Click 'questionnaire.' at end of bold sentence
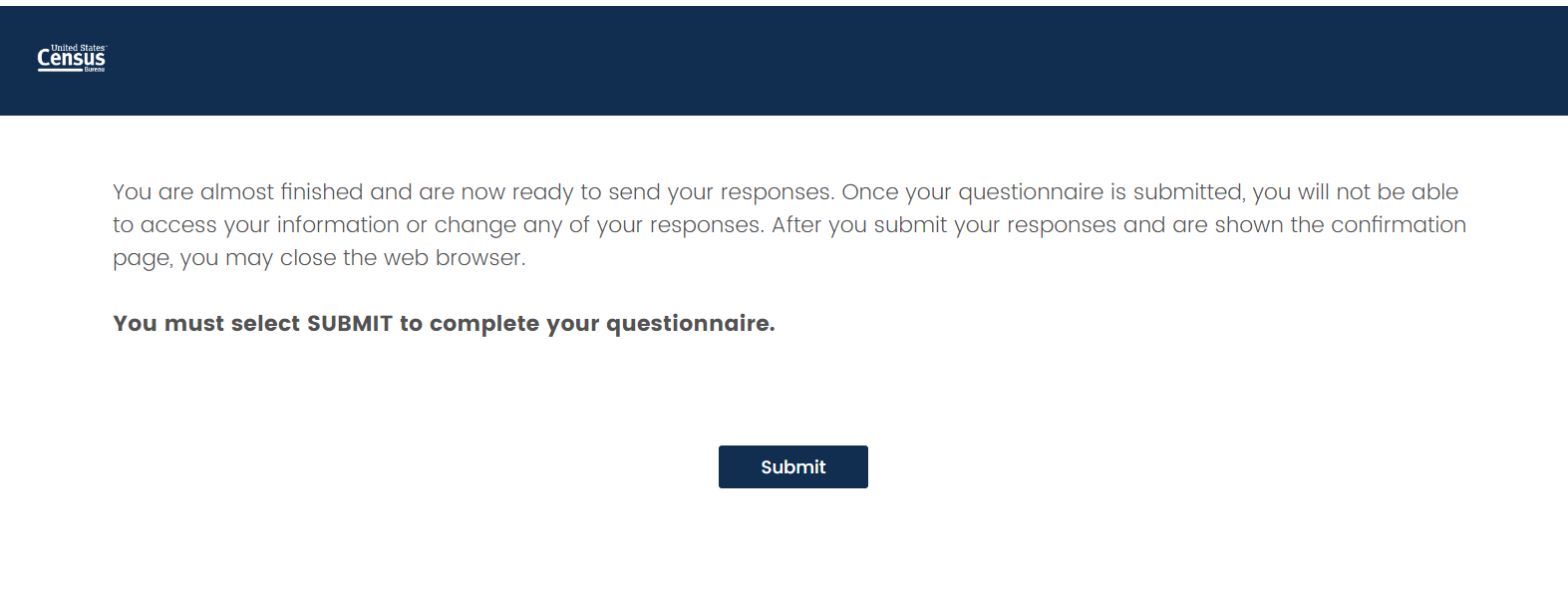The height and width of the screenshot is (592, 1568). click(690, 324)
